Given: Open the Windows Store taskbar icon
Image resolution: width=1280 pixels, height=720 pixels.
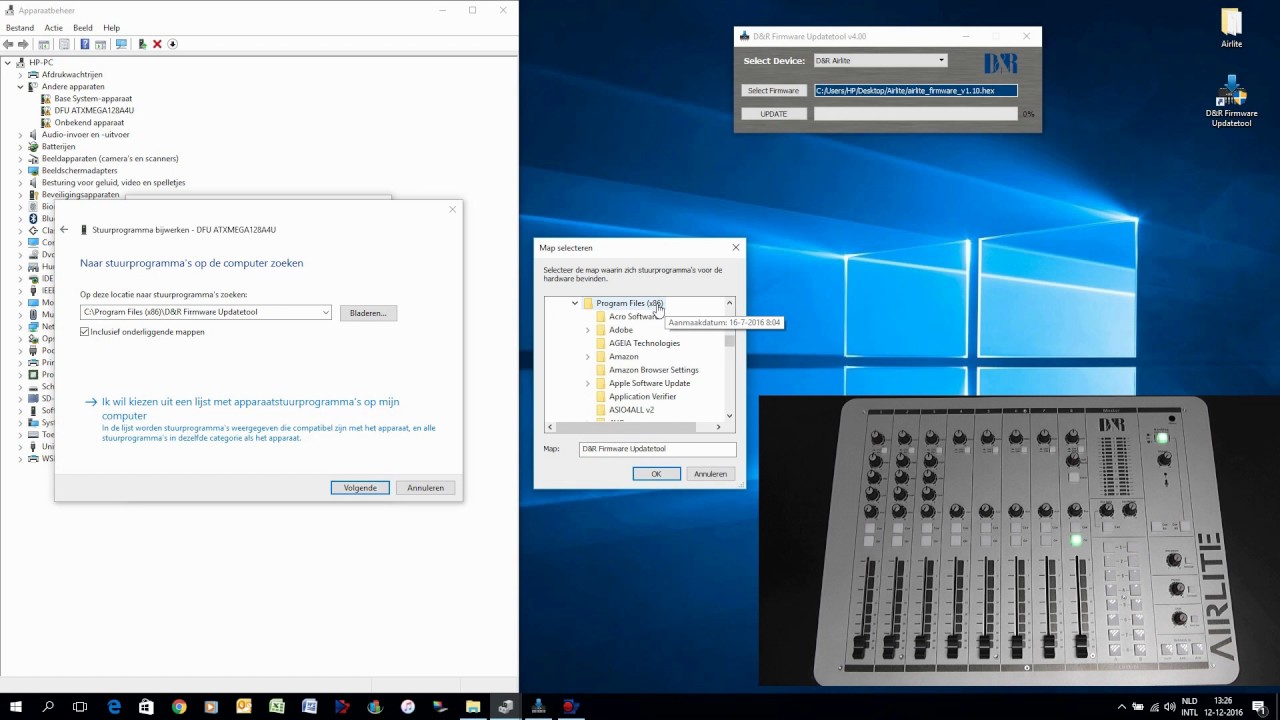Looking at the screenshot, I should tap(146, 707).
